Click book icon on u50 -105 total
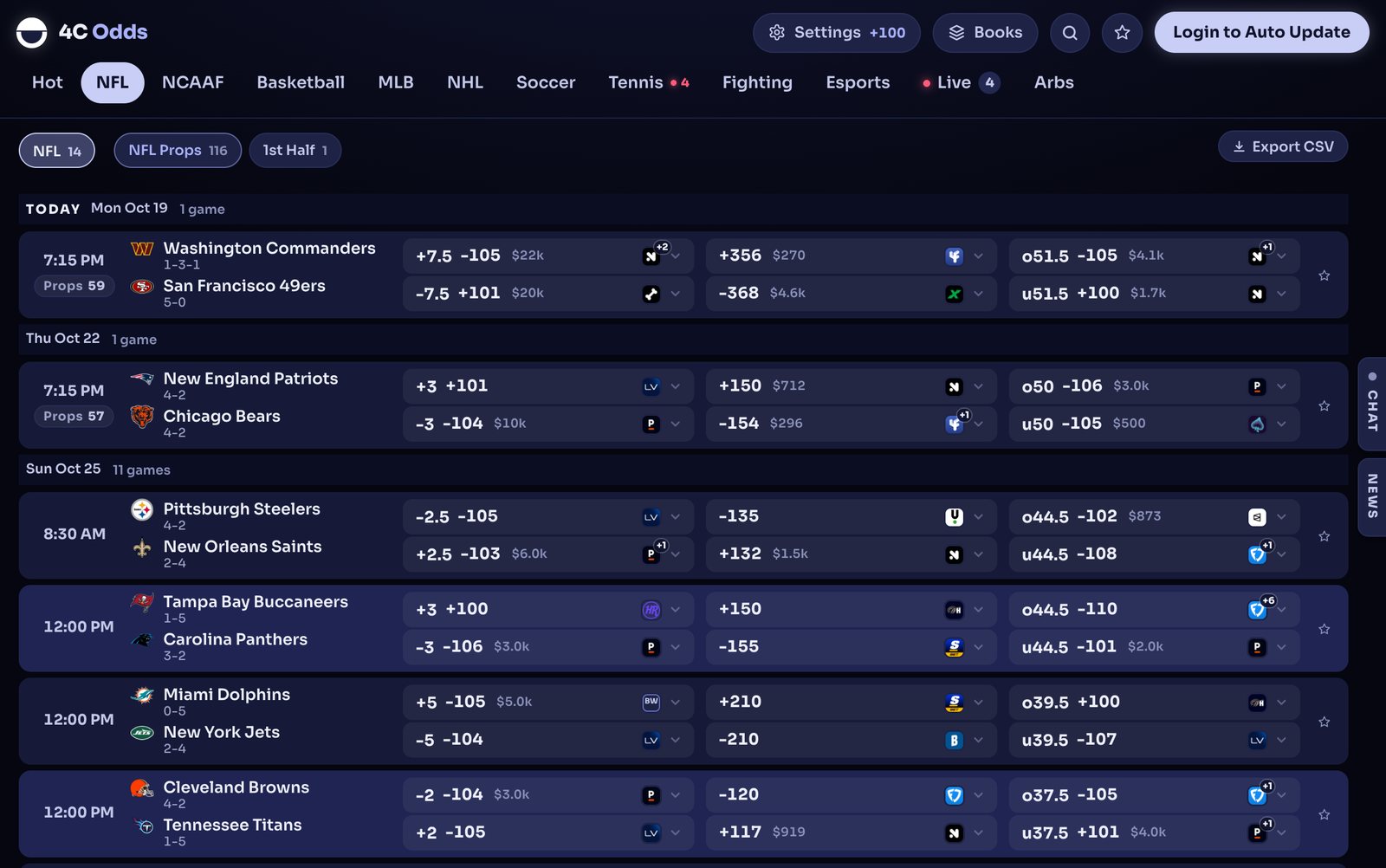1386x868 pixels. [x=1257, y=424]
